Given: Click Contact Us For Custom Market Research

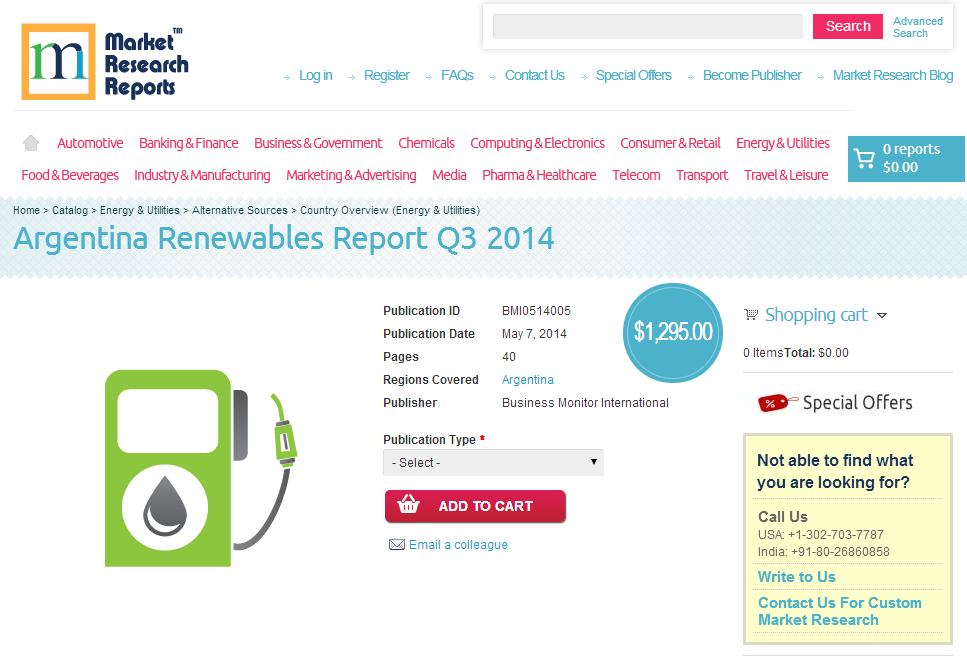Looking at the screenshot, I should 839,611.
